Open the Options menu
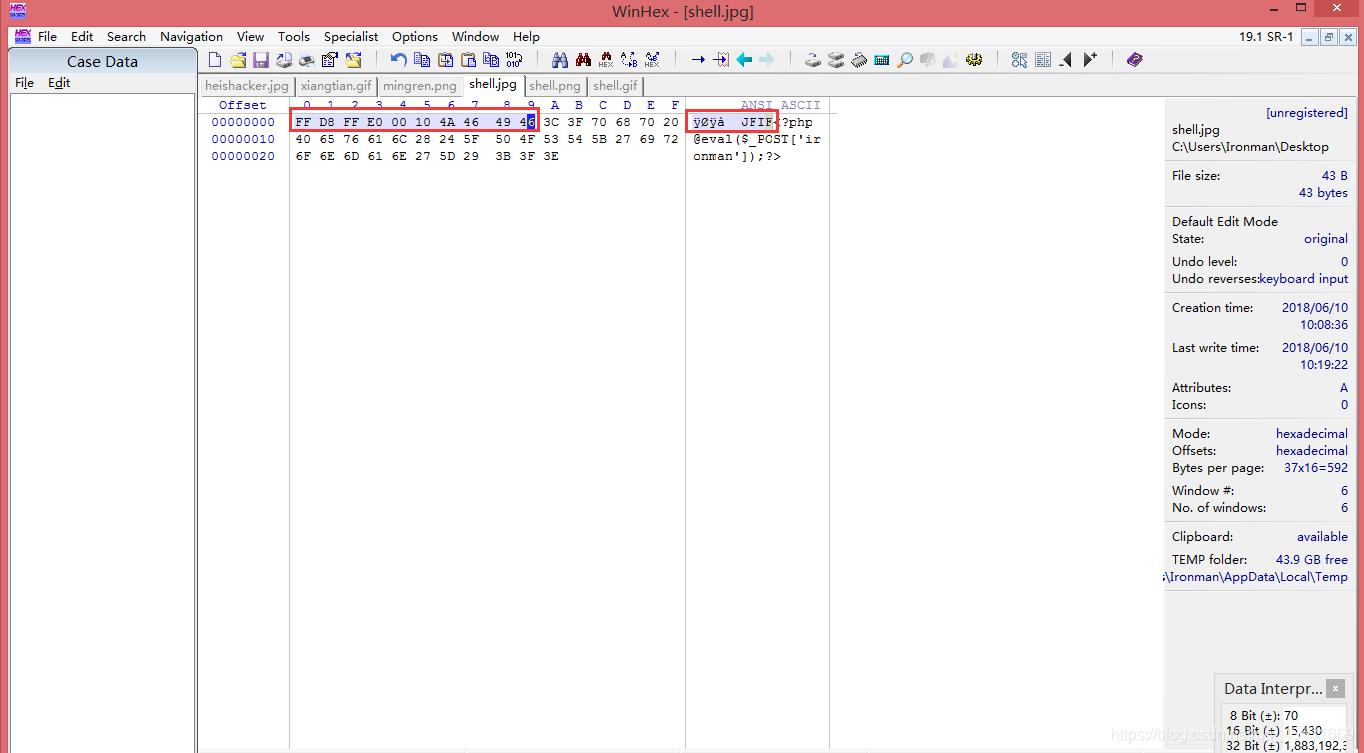This screenshot has width=1364, height=753. pos(415,36)
